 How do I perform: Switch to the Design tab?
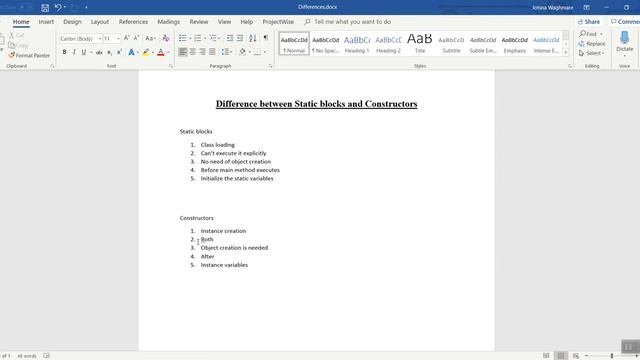tap(72, 22)
